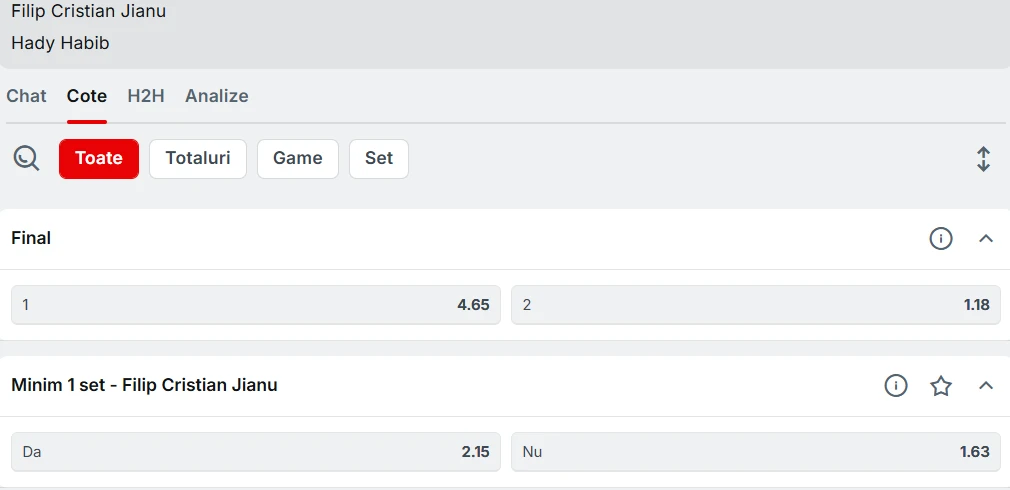Choose Da at odds 2.15
Viewport: 1010px width, 490px height.
coord(256,451)
